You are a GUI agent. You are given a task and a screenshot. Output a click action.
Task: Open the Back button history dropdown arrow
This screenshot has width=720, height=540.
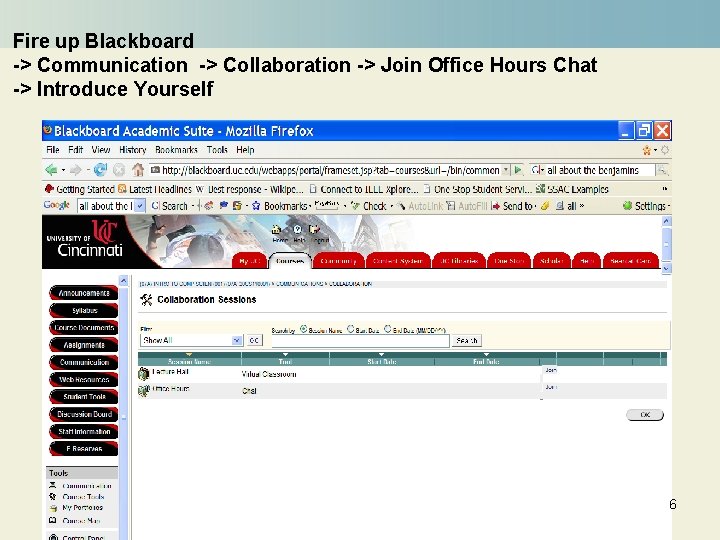(63, 170)
